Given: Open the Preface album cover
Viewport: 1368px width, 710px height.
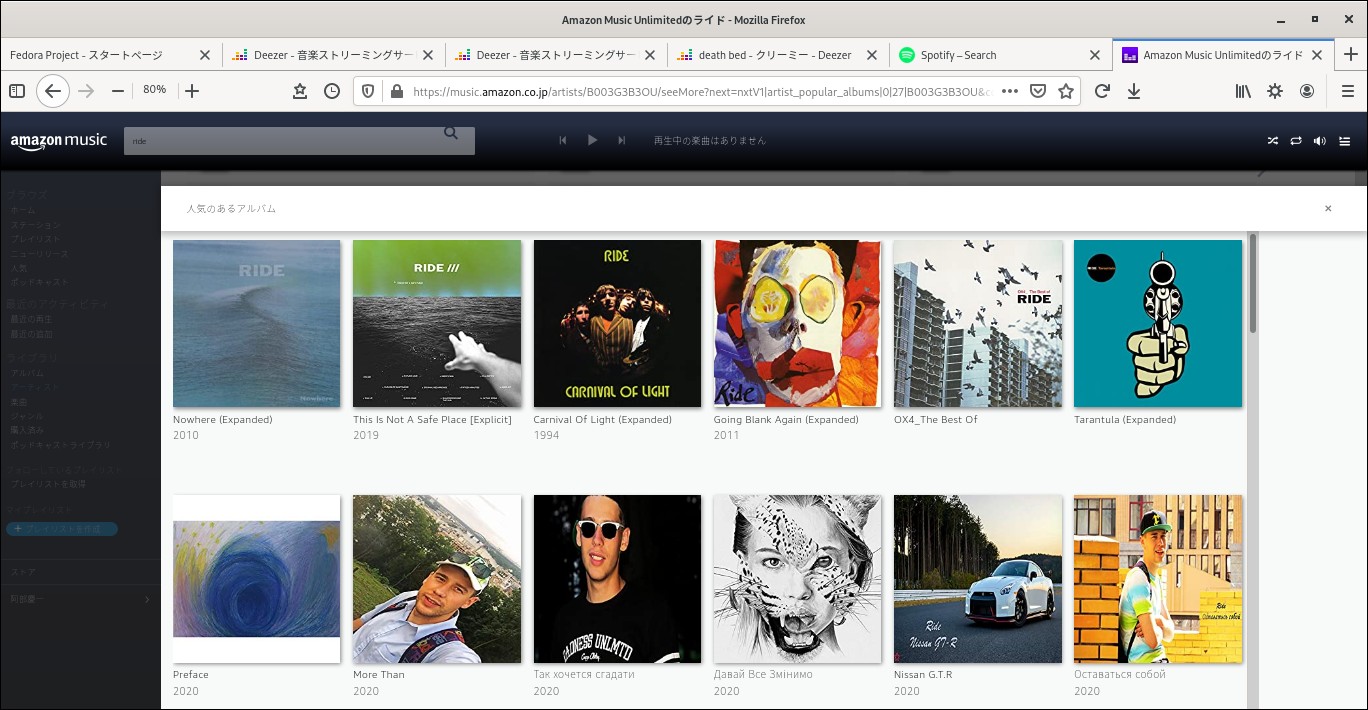Looking at the screenshot, I should 256,579.
